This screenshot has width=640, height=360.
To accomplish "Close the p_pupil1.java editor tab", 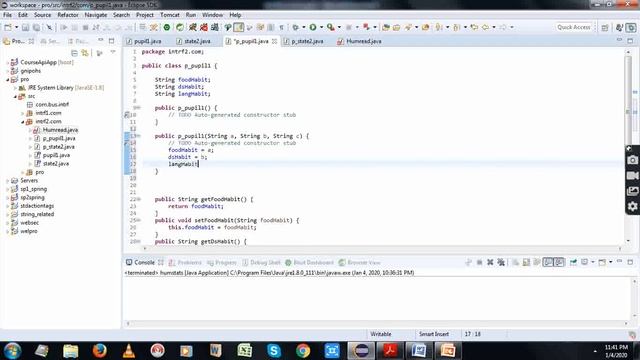I will [x=275, y=41].
